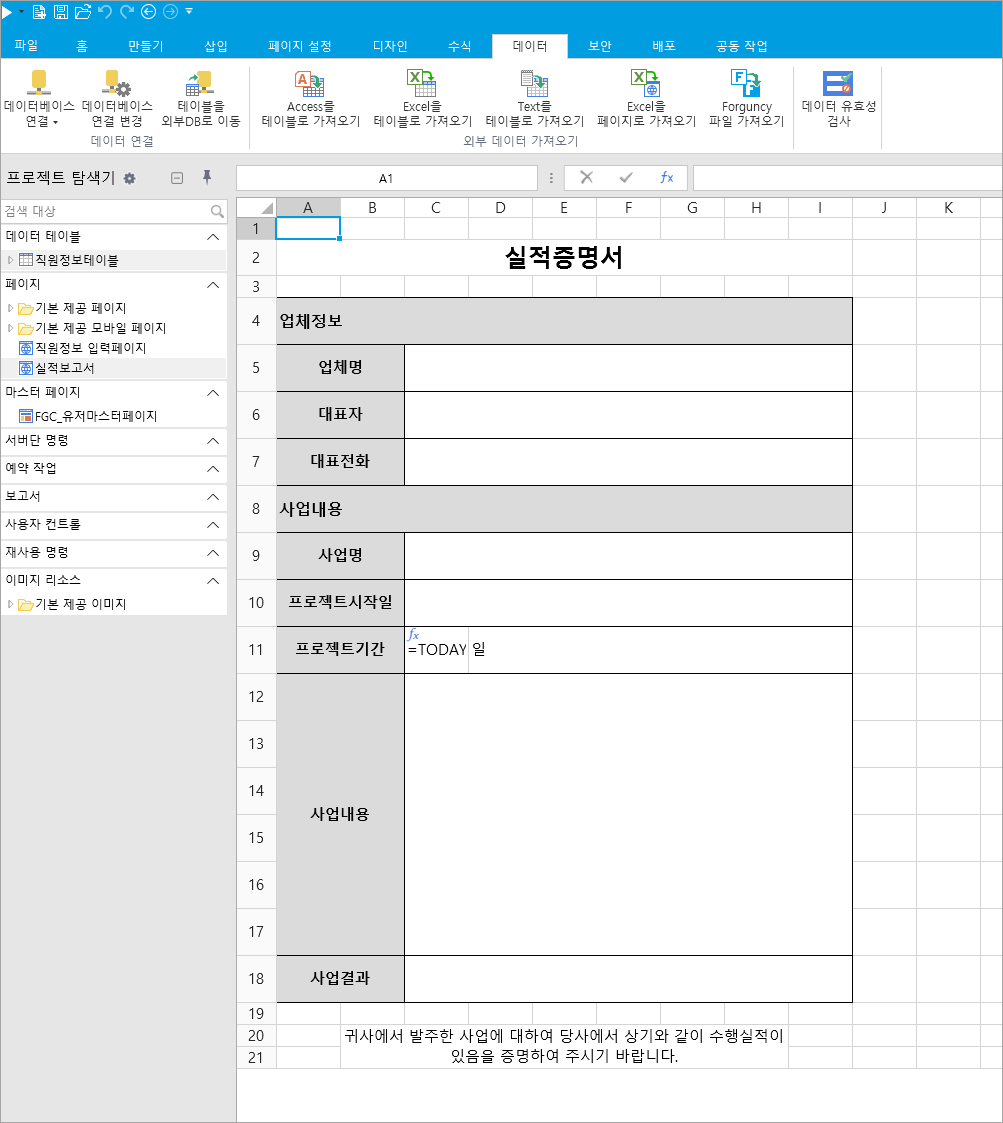Collapse the 데이터 테이블 section
The height and width of the screenshot is (1123, 1003).
[x=213, y=236]
